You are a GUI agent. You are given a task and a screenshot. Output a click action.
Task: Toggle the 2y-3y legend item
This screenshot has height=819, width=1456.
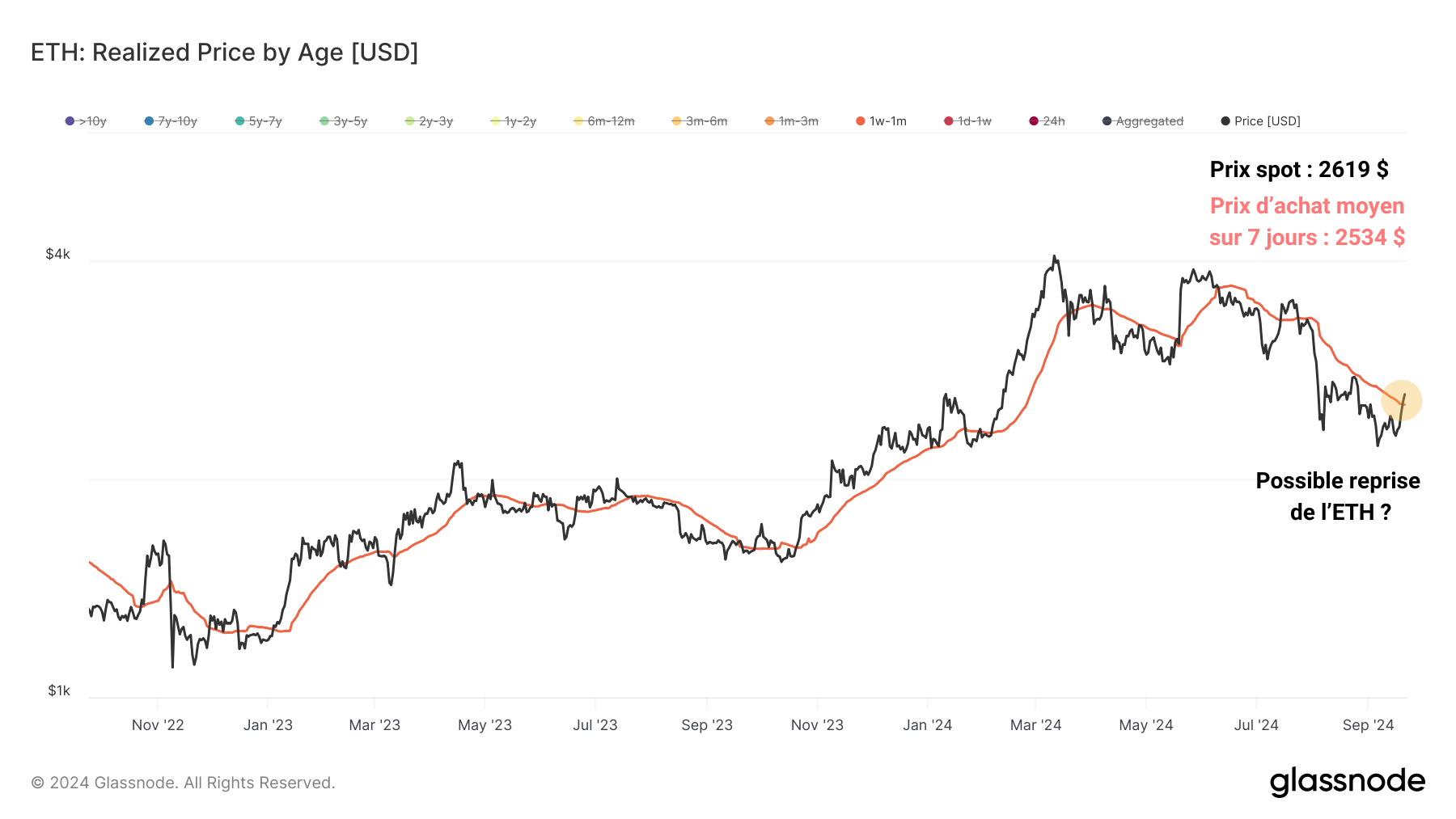[429, 121]
